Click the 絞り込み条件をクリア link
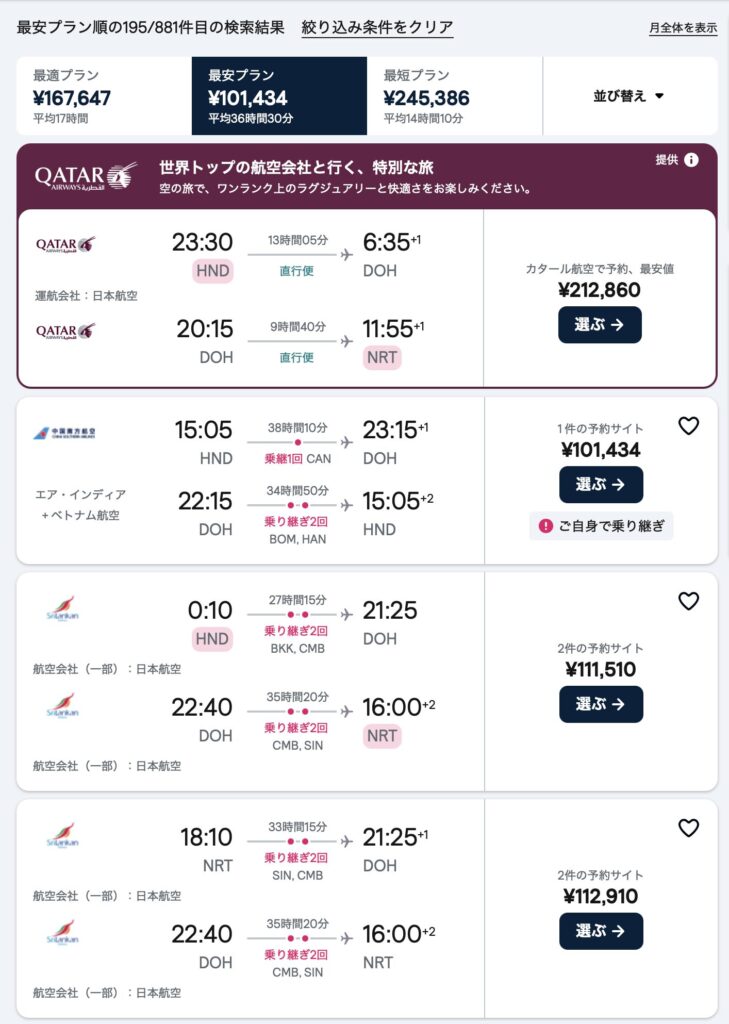 [x=377, y=27]
